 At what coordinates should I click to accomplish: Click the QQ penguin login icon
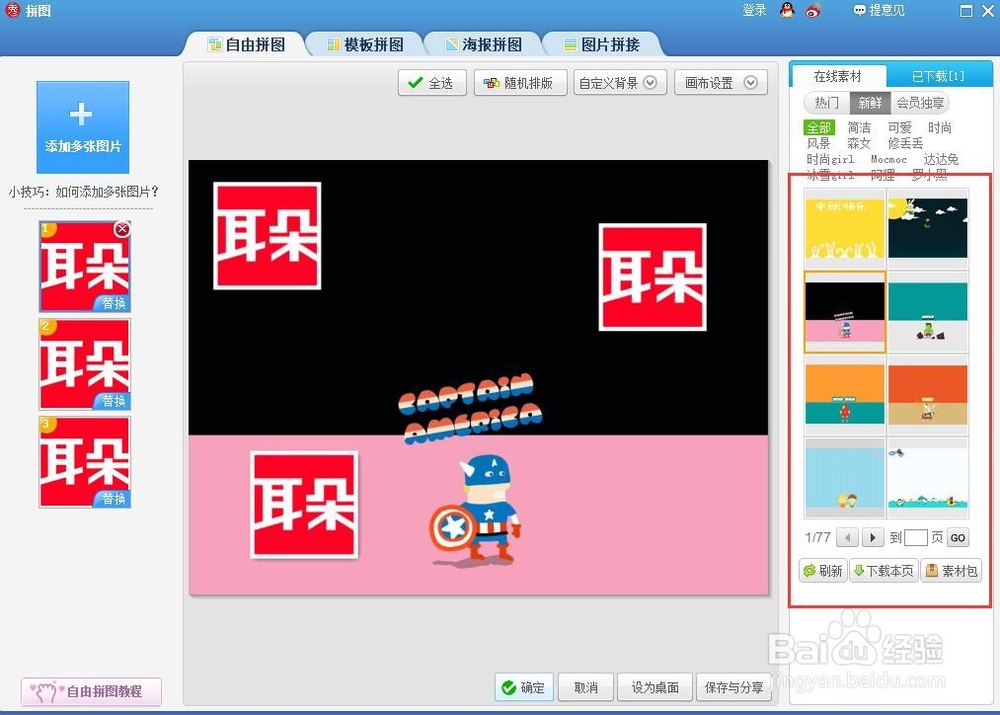coord(788,10)
